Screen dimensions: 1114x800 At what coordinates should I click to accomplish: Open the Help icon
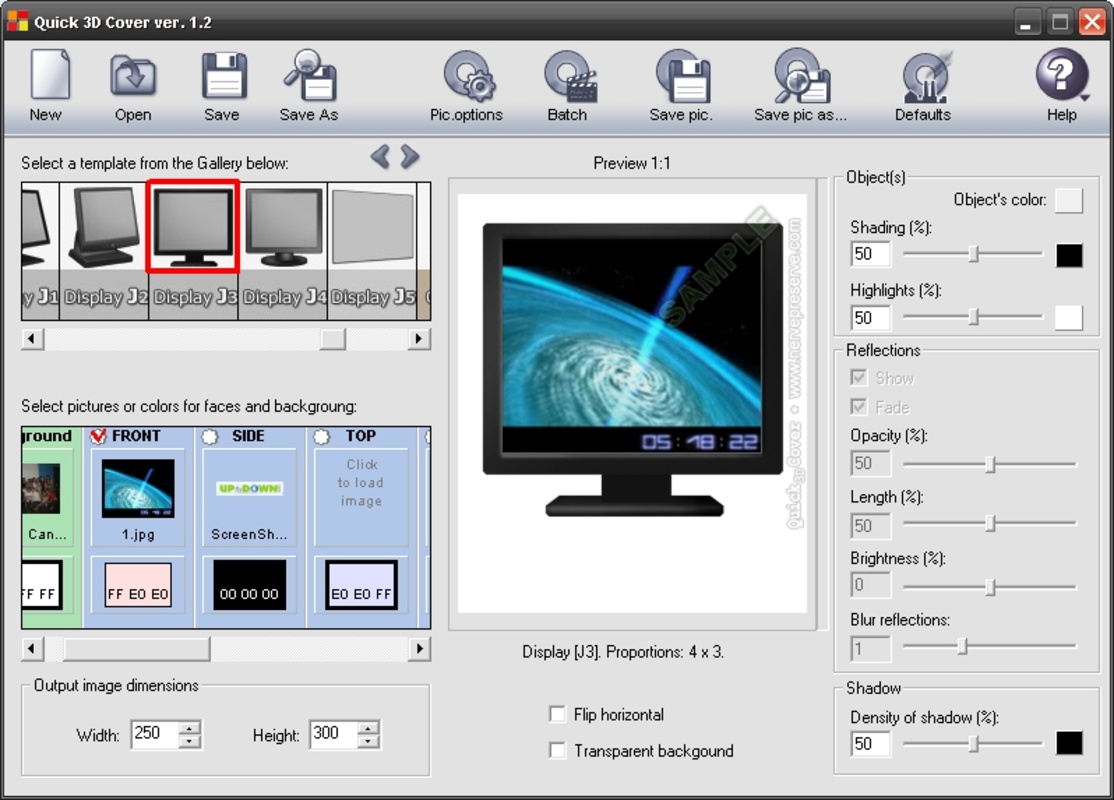(x=1061, y=77)
